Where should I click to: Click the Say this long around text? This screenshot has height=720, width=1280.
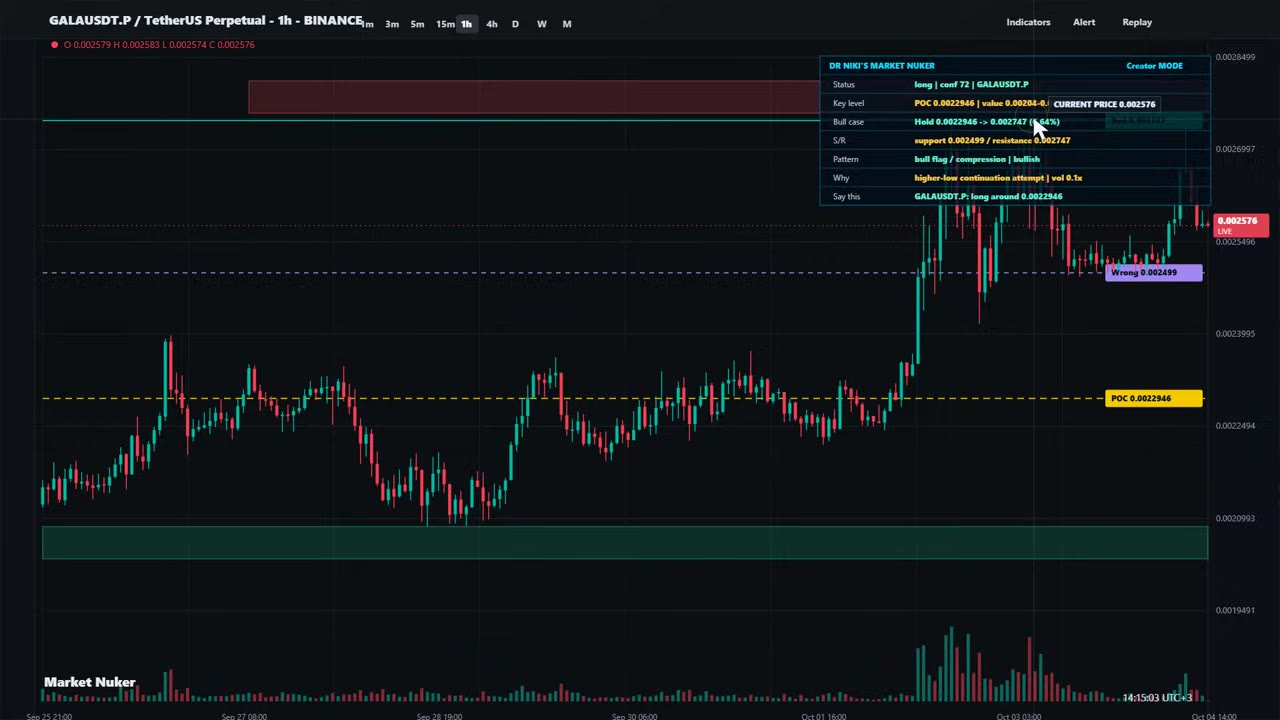[x=988, y=197]
